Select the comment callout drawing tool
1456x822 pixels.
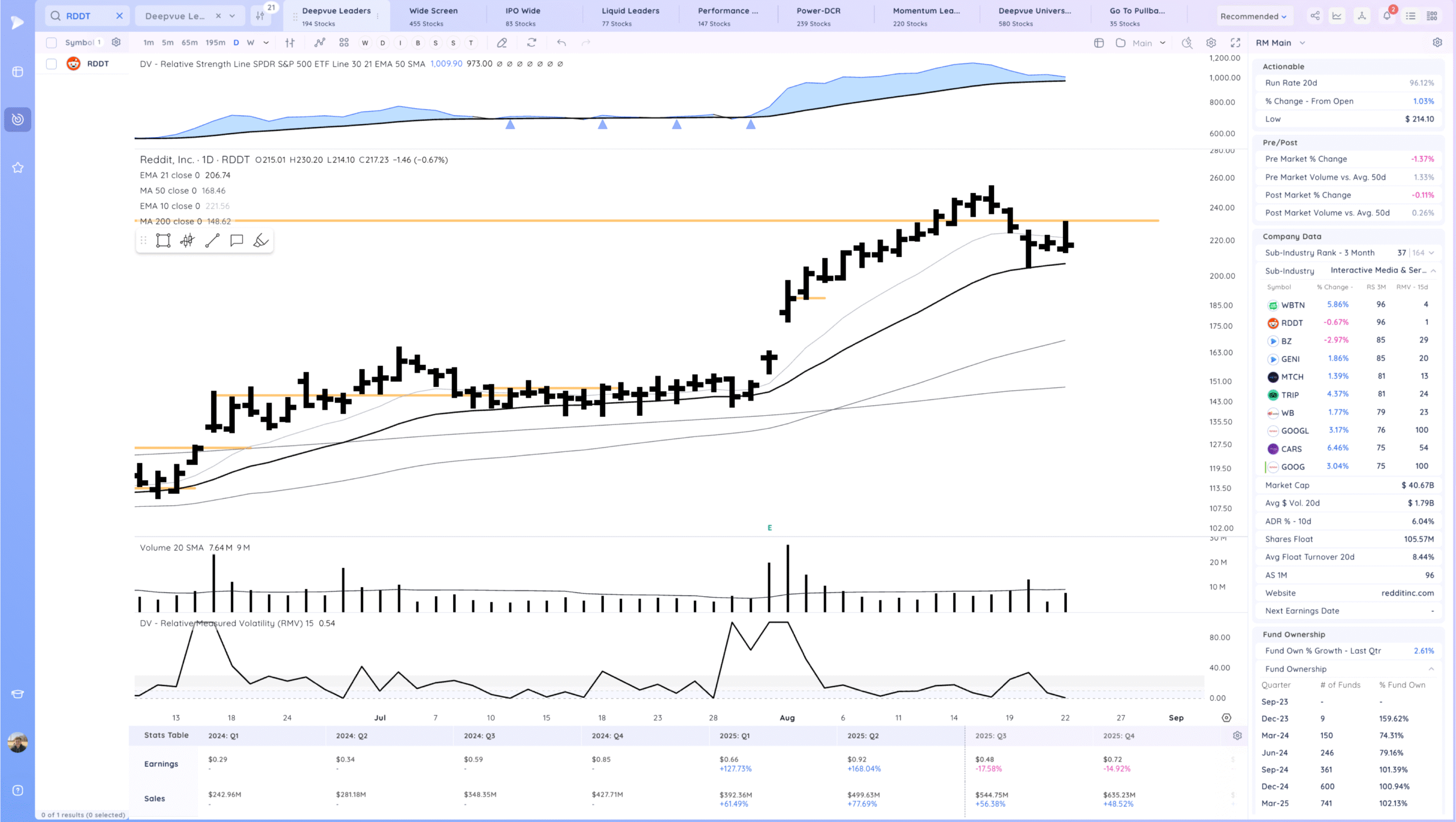(237, 241)
